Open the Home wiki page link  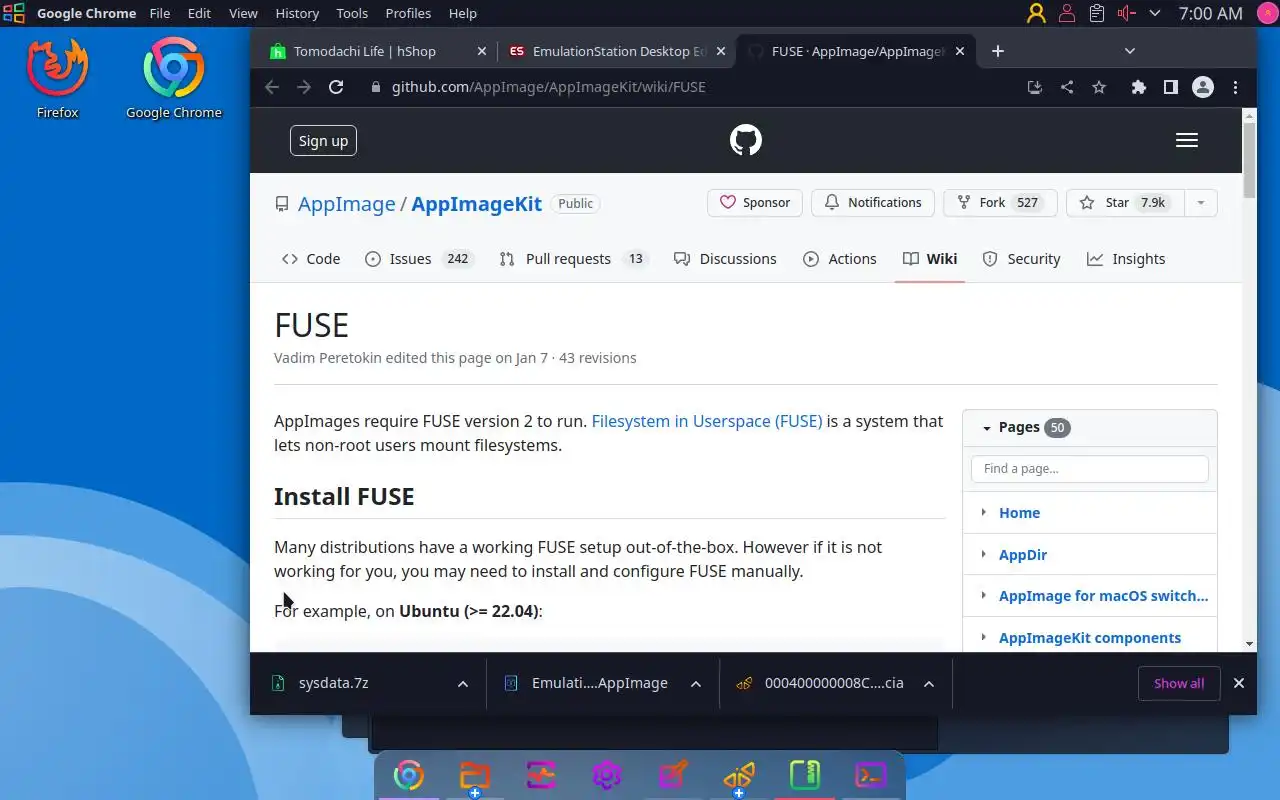click(x=1019, y=512)
